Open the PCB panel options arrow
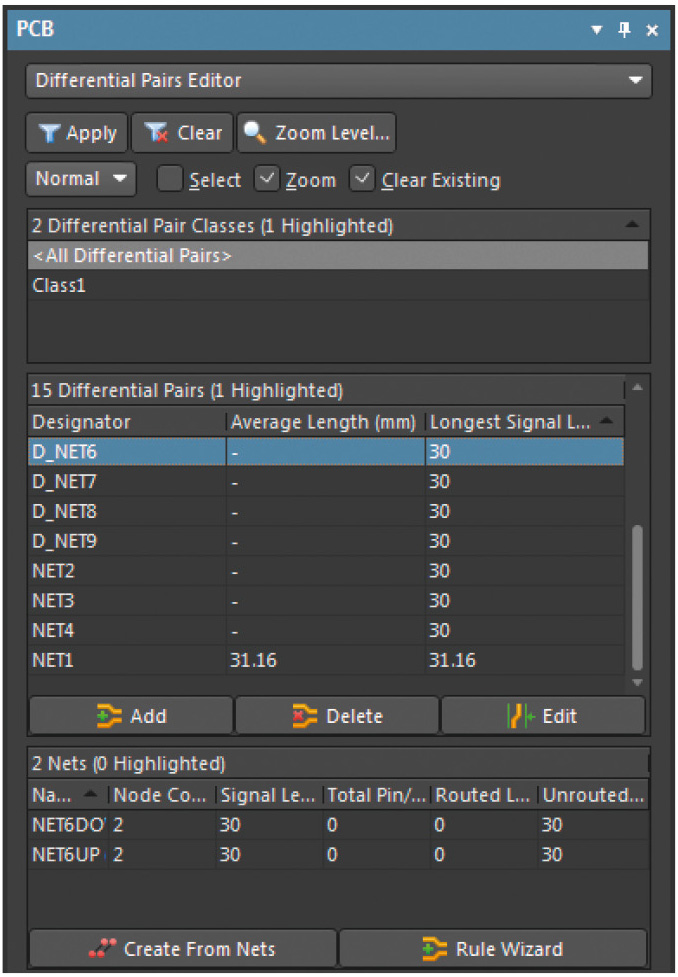The height and width of the screenshot is (977, 678). 597,30
